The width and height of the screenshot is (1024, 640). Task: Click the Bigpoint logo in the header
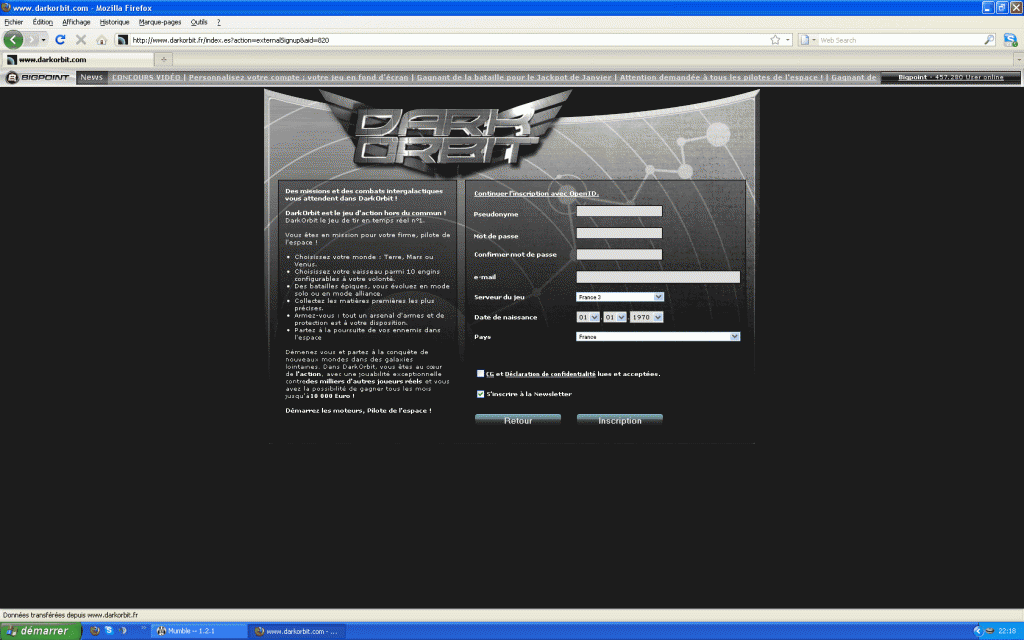[39, 77]
